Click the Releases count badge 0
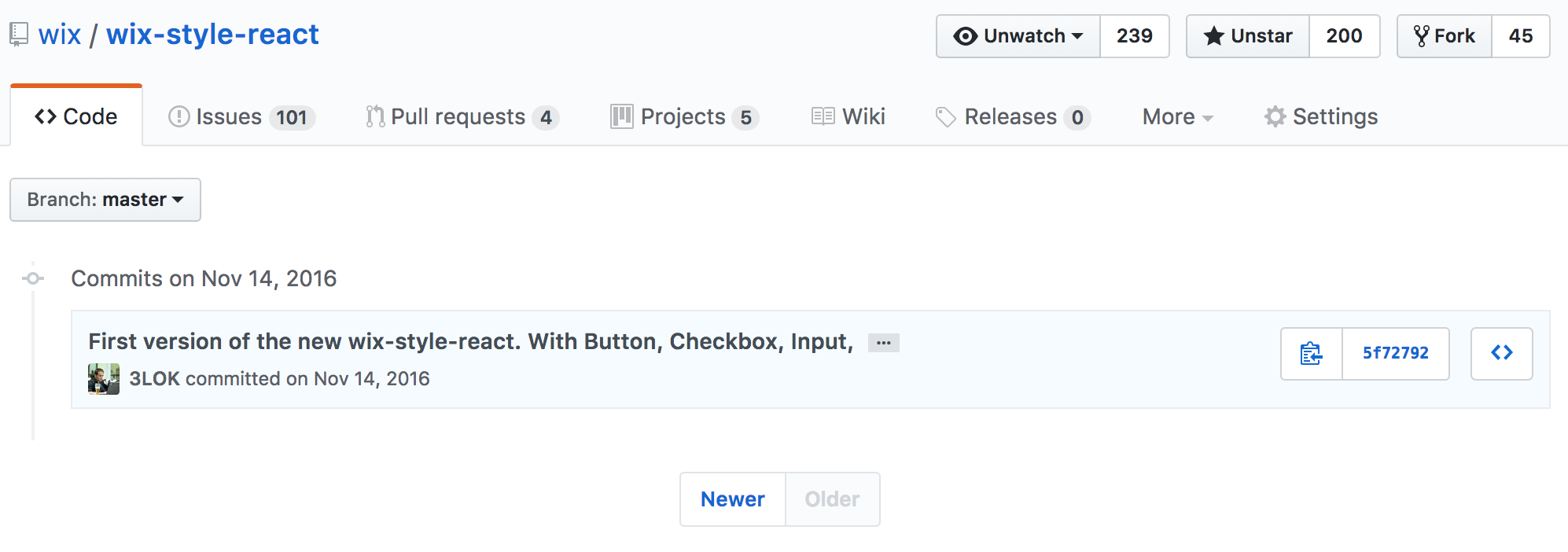 tap(1077, 118)
